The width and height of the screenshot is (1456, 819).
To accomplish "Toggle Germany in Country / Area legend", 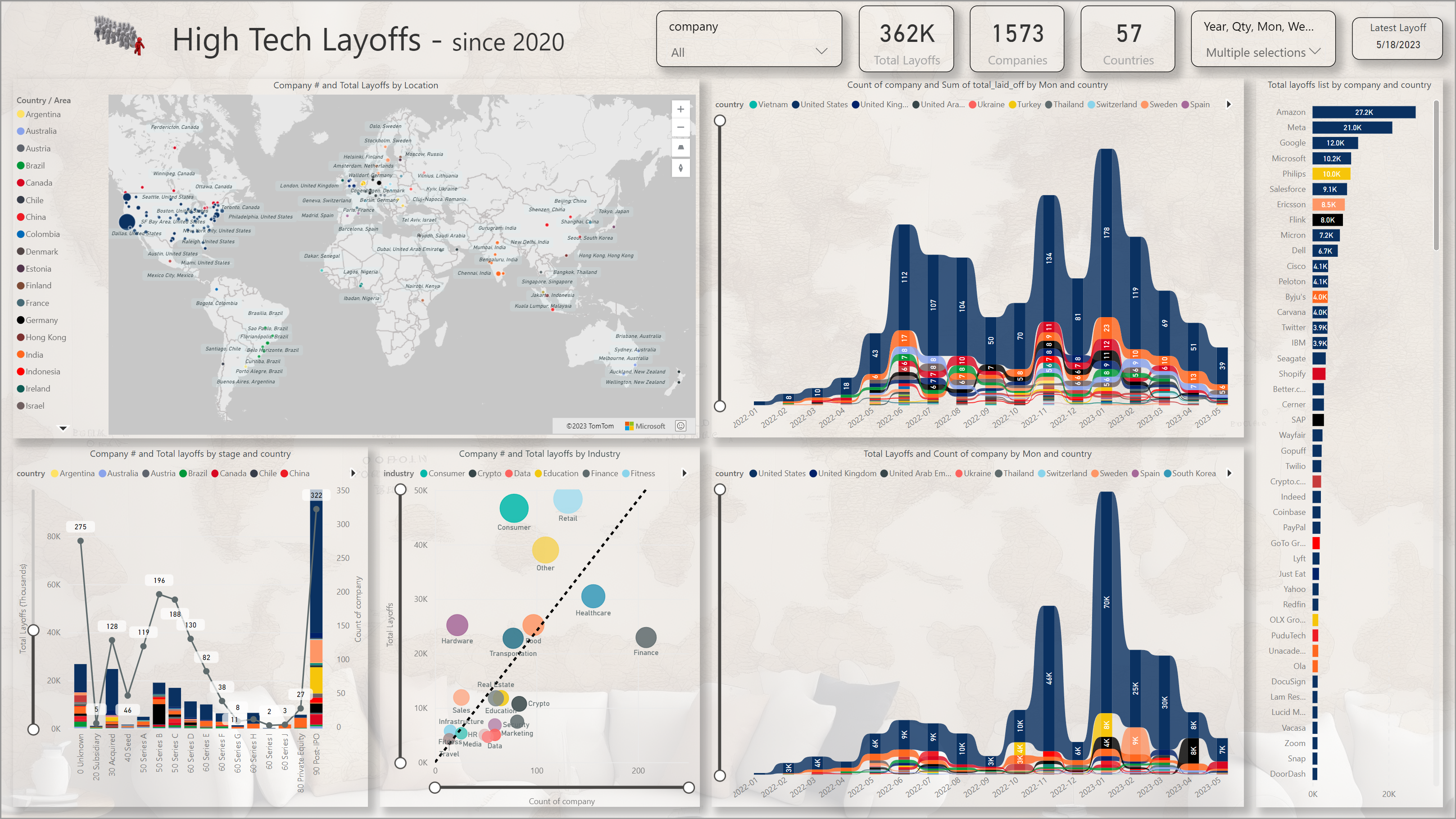I will click(41, 320).
